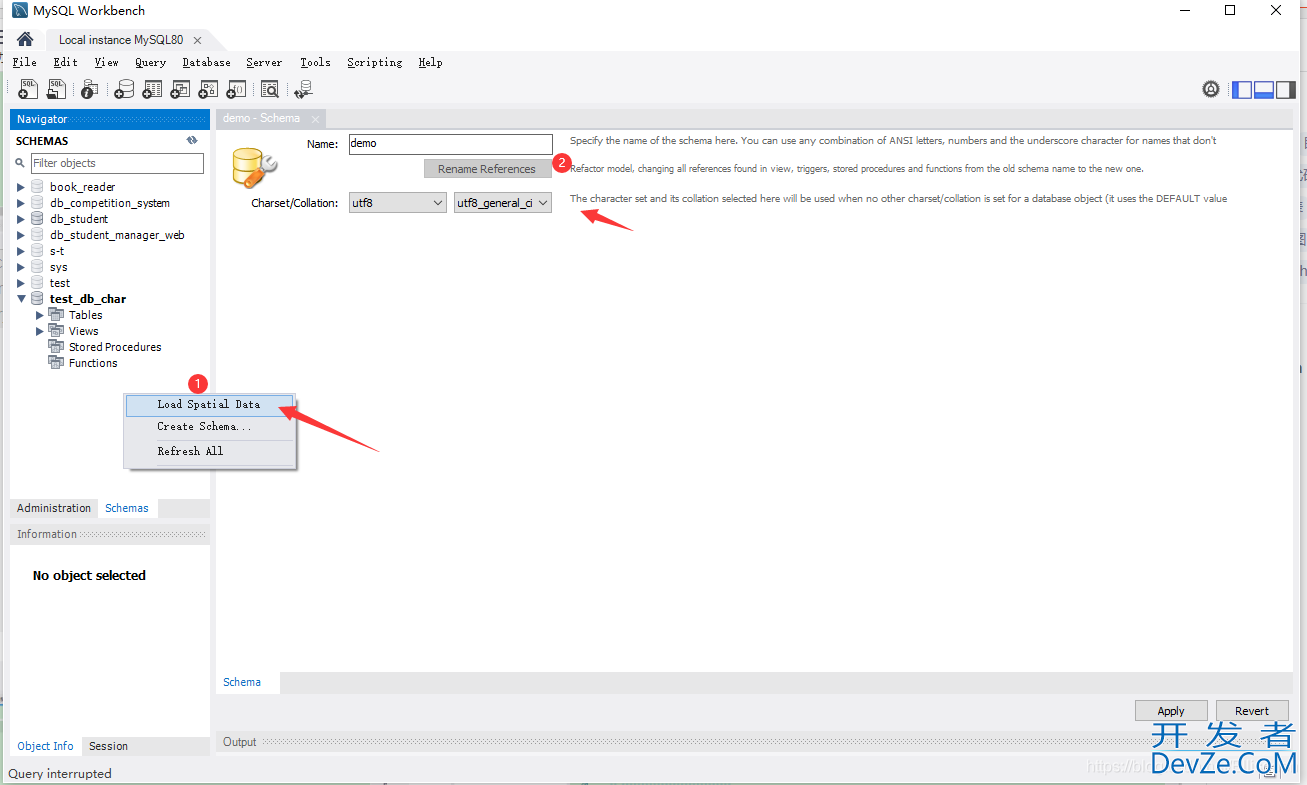Expand the book_reader schema

tap(22, 187)
